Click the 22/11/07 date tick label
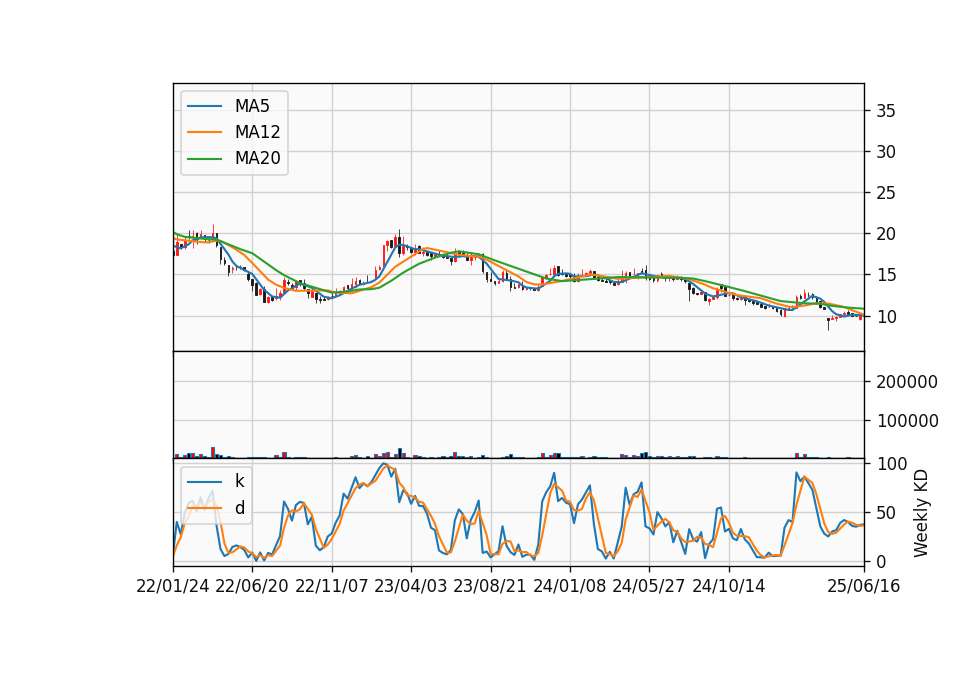 coord(332,586)
